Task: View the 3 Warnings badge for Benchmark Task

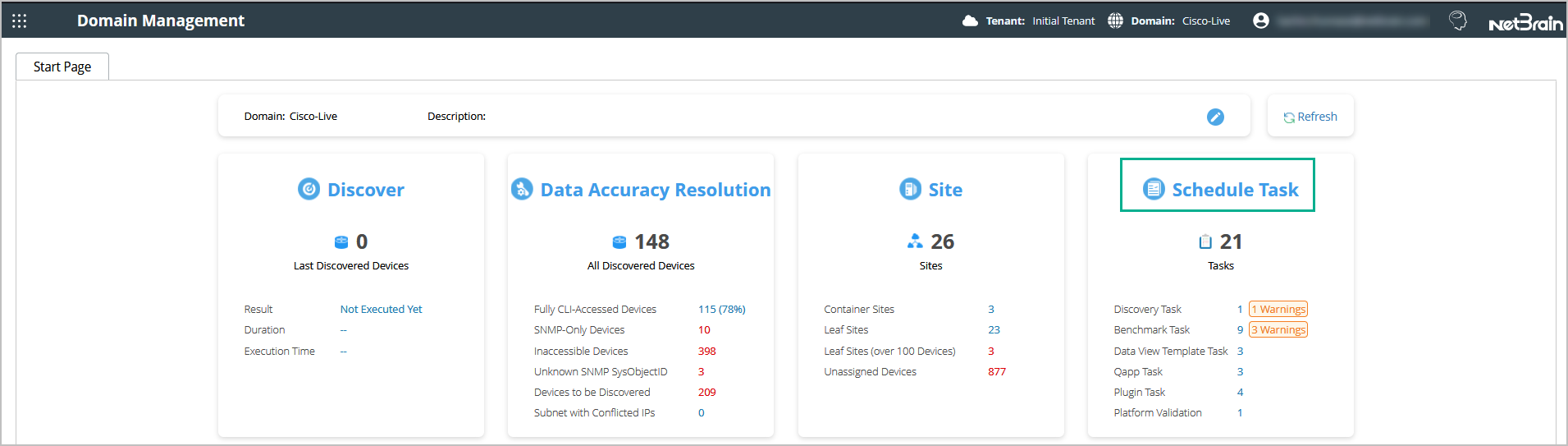Action: point(1278,330)
